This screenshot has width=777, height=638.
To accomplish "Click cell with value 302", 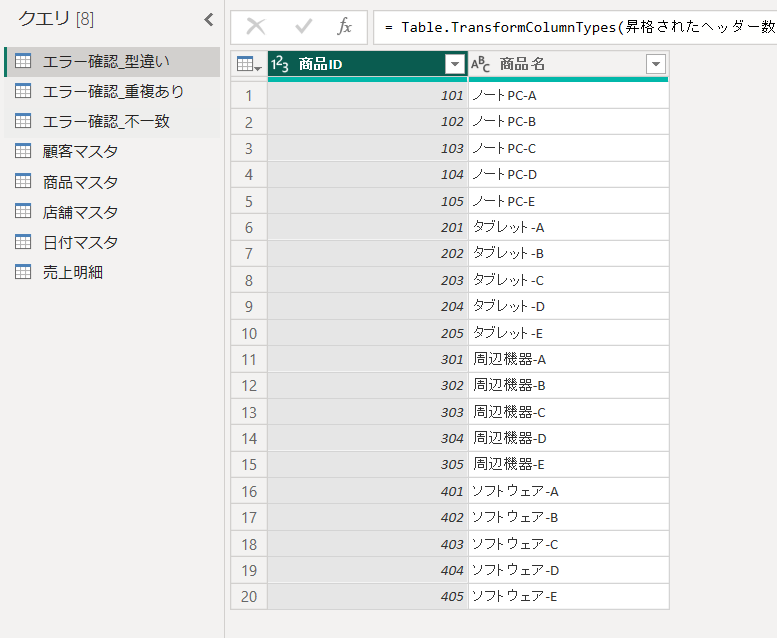I will pyautogui.click(x=368, y=385).
